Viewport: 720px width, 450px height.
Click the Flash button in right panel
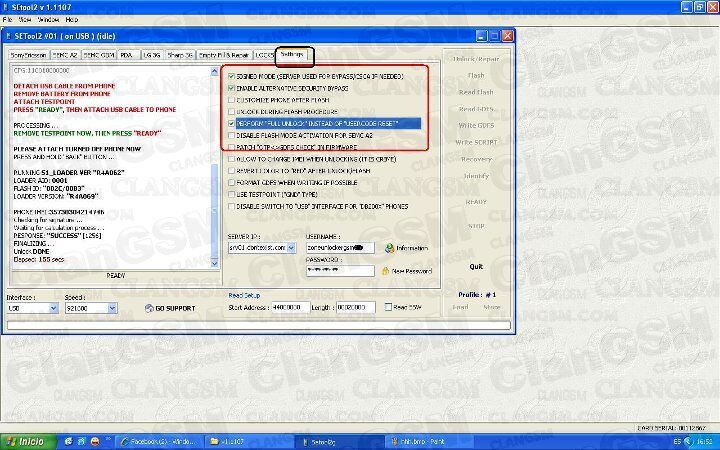pyautogui.click(x=476, y=75)
